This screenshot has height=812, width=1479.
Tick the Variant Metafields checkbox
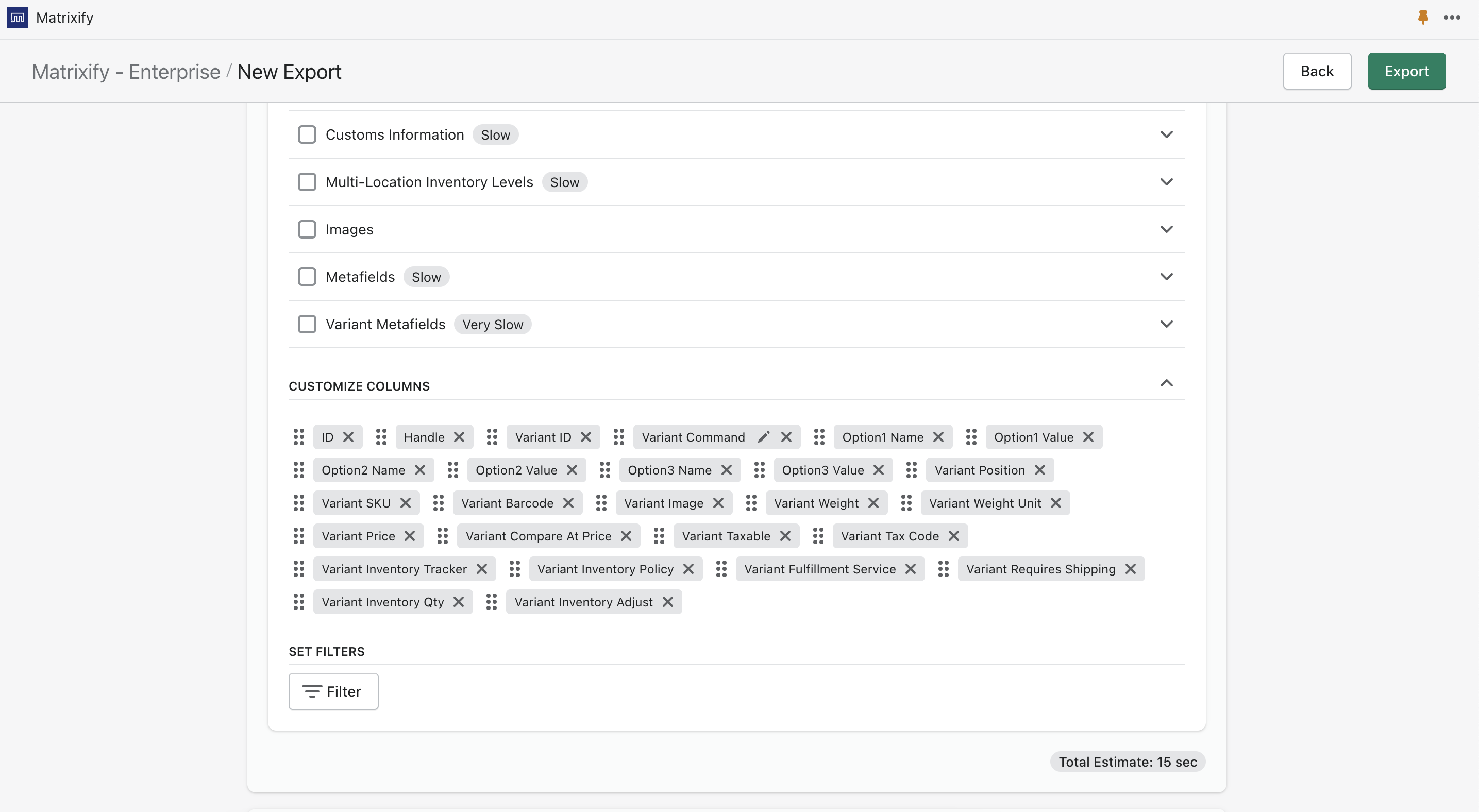[307, 324]
